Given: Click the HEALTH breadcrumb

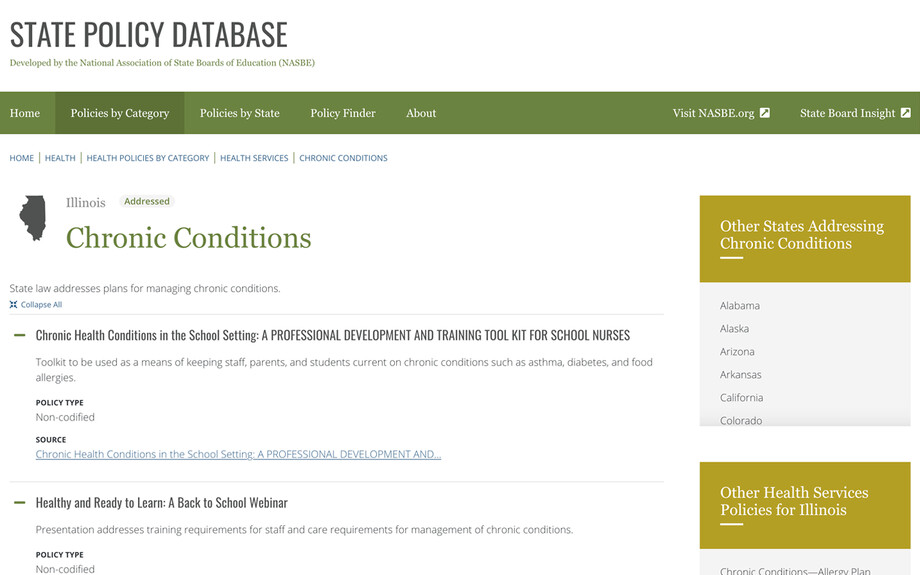Looking at the screenshot, I should tap(60, 158).
